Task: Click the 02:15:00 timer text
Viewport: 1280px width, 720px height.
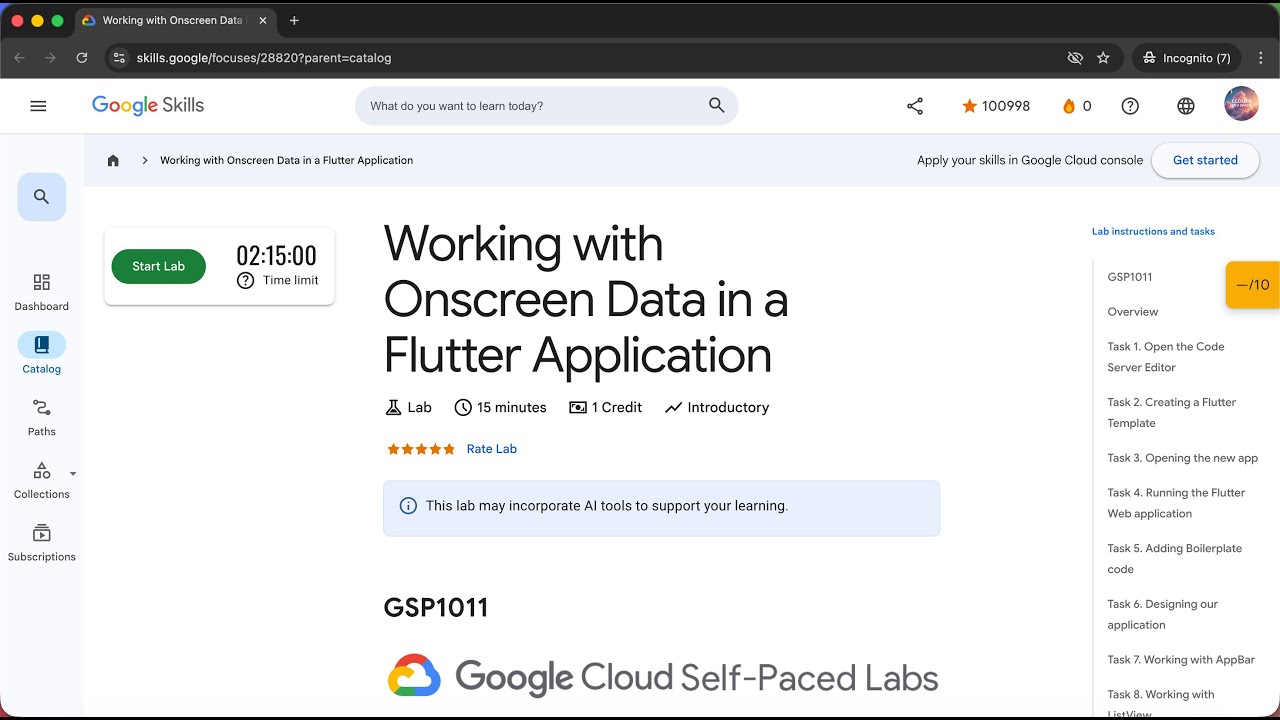Action: (276, 255)
